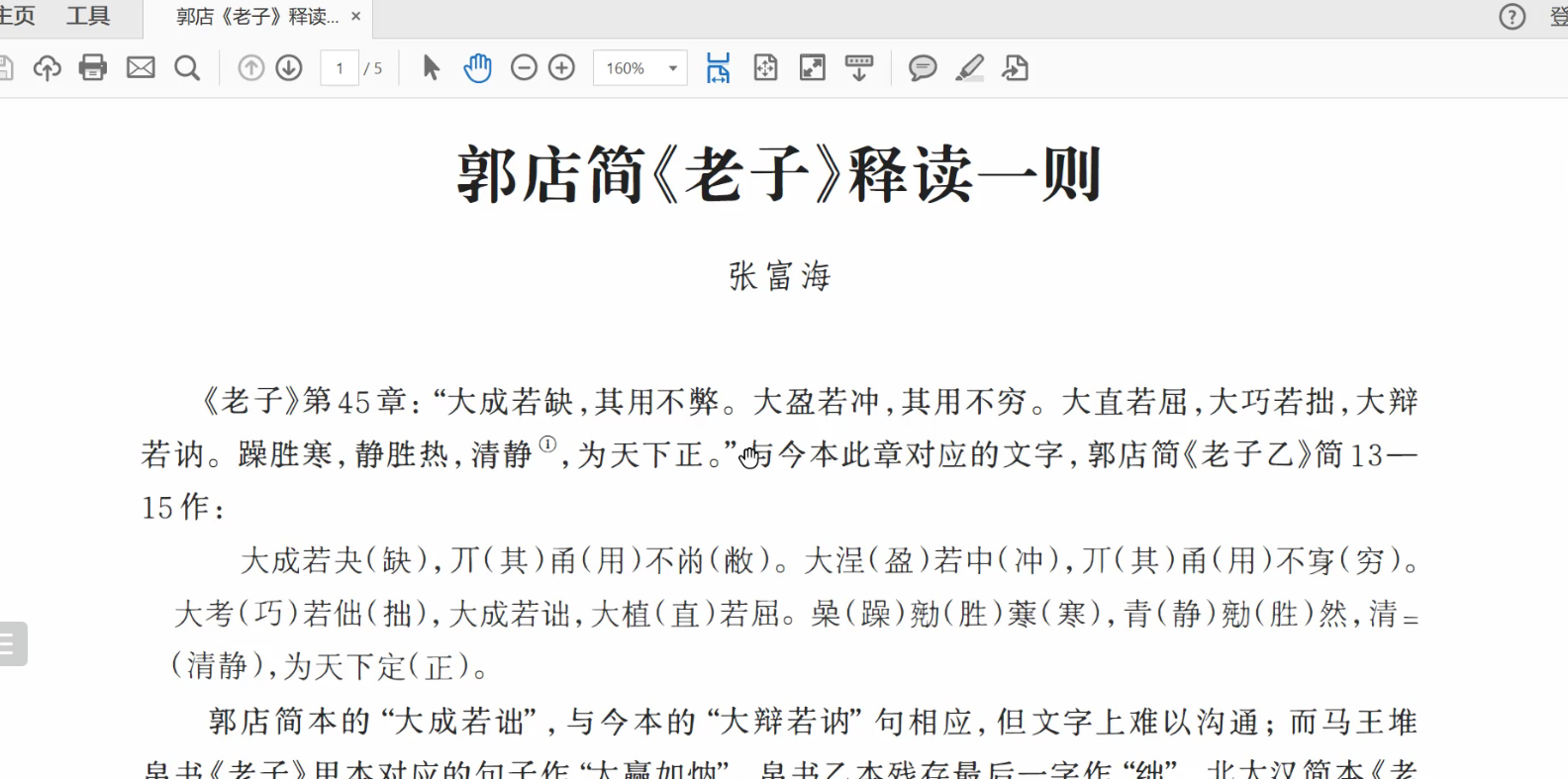Add a comment with speech bubble
This screenshot has width=1568, height=782.
(x=923, y=68)
